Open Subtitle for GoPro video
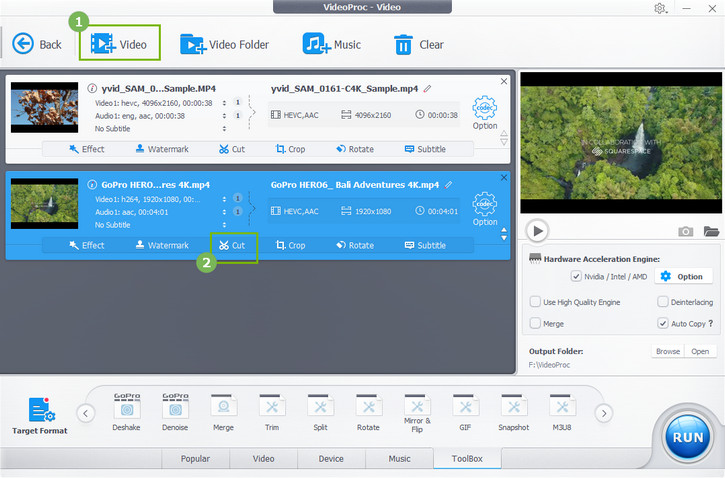 coord(425,245)
